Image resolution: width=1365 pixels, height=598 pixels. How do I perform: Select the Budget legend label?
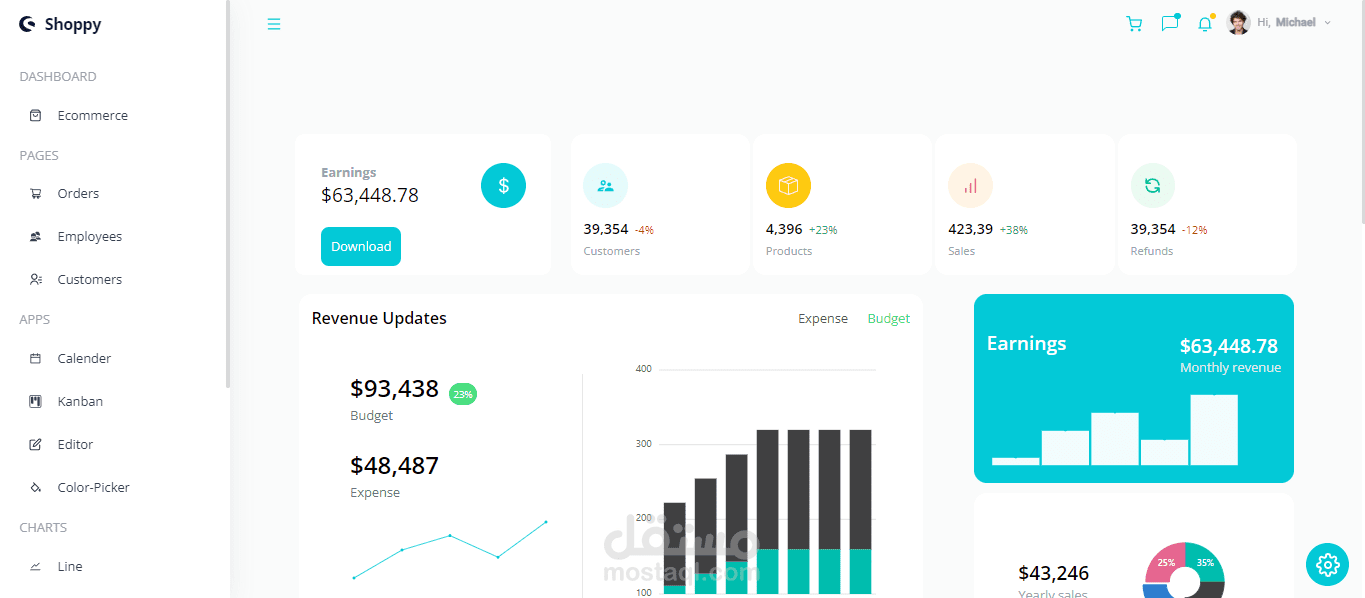[889, 319]
